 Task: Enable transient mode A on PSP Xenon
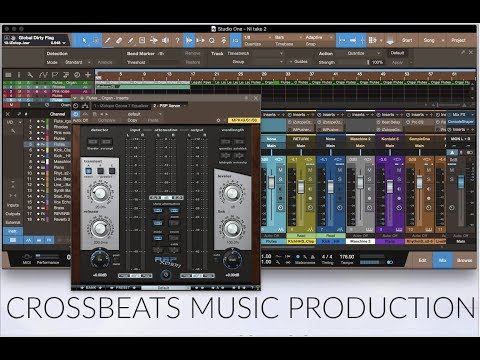[x=88, y=171]
